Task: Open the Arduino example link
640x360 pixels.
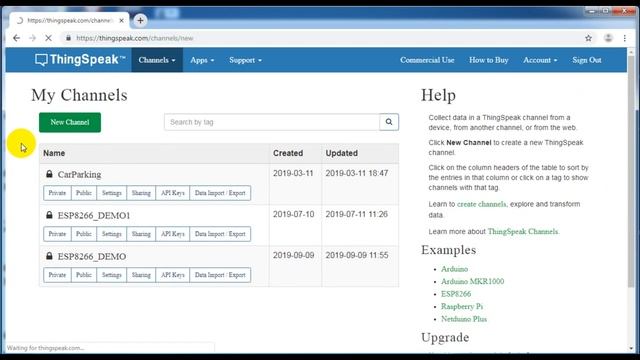Action: [454, 269]
